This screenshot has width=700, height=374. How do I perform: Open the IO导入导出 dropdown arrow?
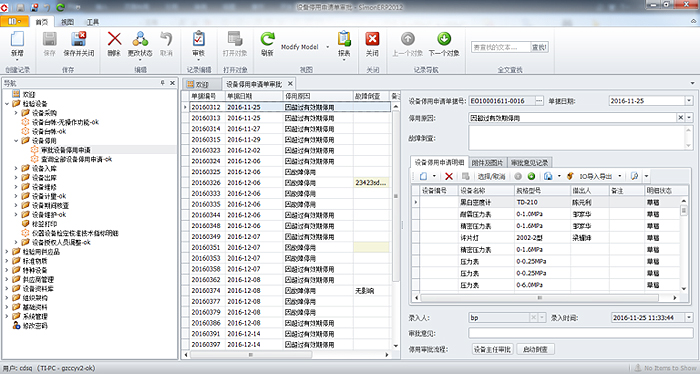point(620,176)
